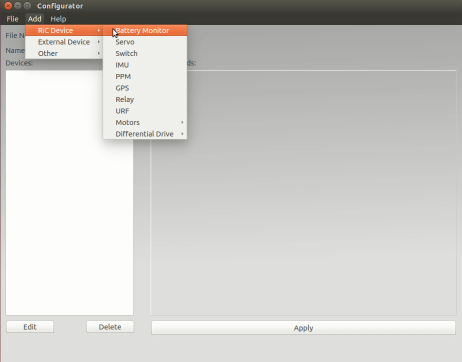The height and width of the screenshot is (362, 462).
Task: Expand the Other submenu
Action: coord(64,53)
